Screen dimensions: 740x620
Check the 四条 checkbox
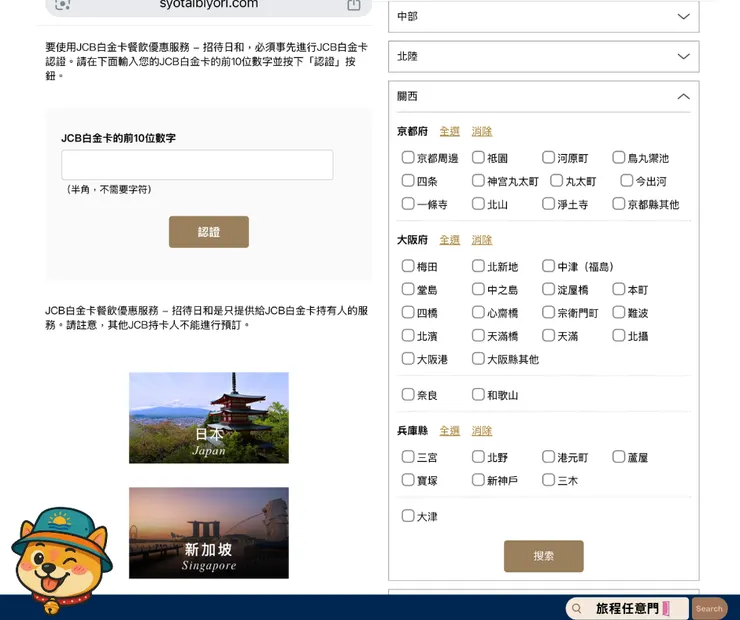tap(408, 180)
